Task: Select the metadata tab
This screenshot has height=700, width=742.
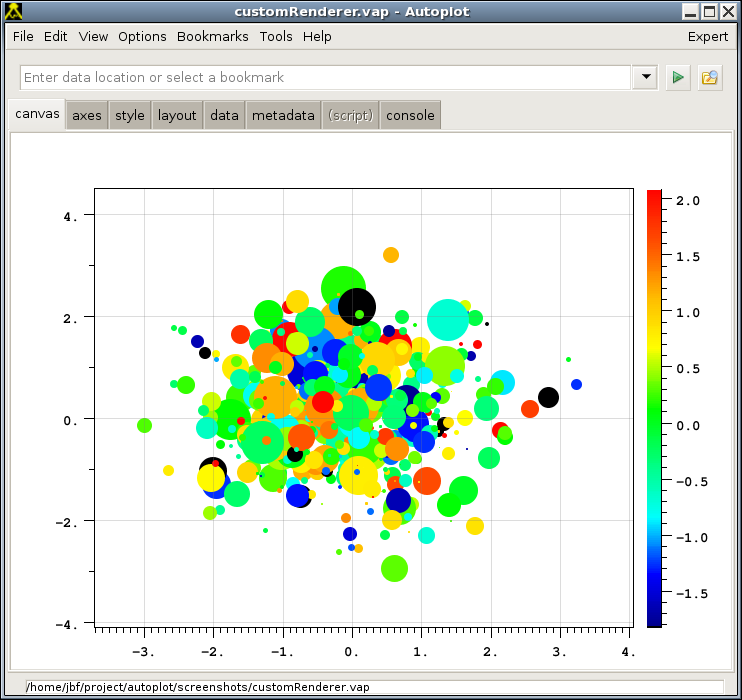Action: (x=283, y=115)
